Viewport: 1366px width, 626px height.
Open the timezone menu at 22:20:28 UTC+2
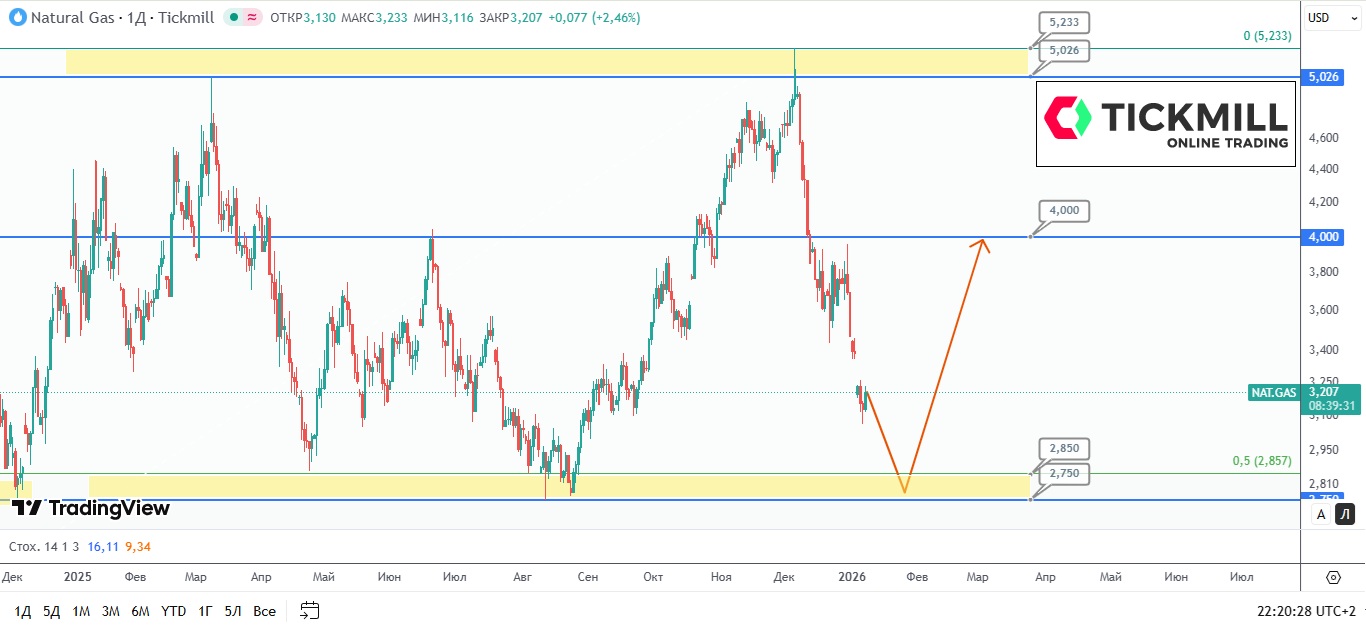click(1306, 610)
